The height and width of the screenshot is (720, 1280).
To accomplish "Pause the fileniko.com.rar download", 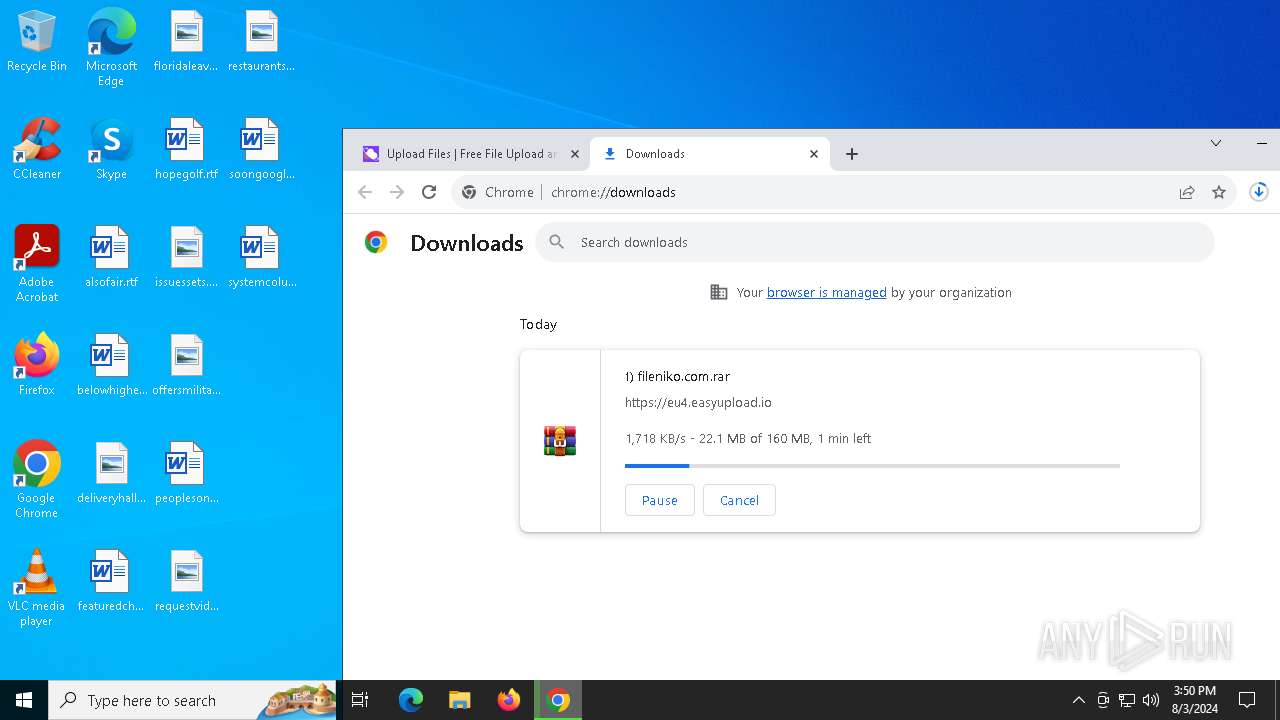I will click(660, 500).
